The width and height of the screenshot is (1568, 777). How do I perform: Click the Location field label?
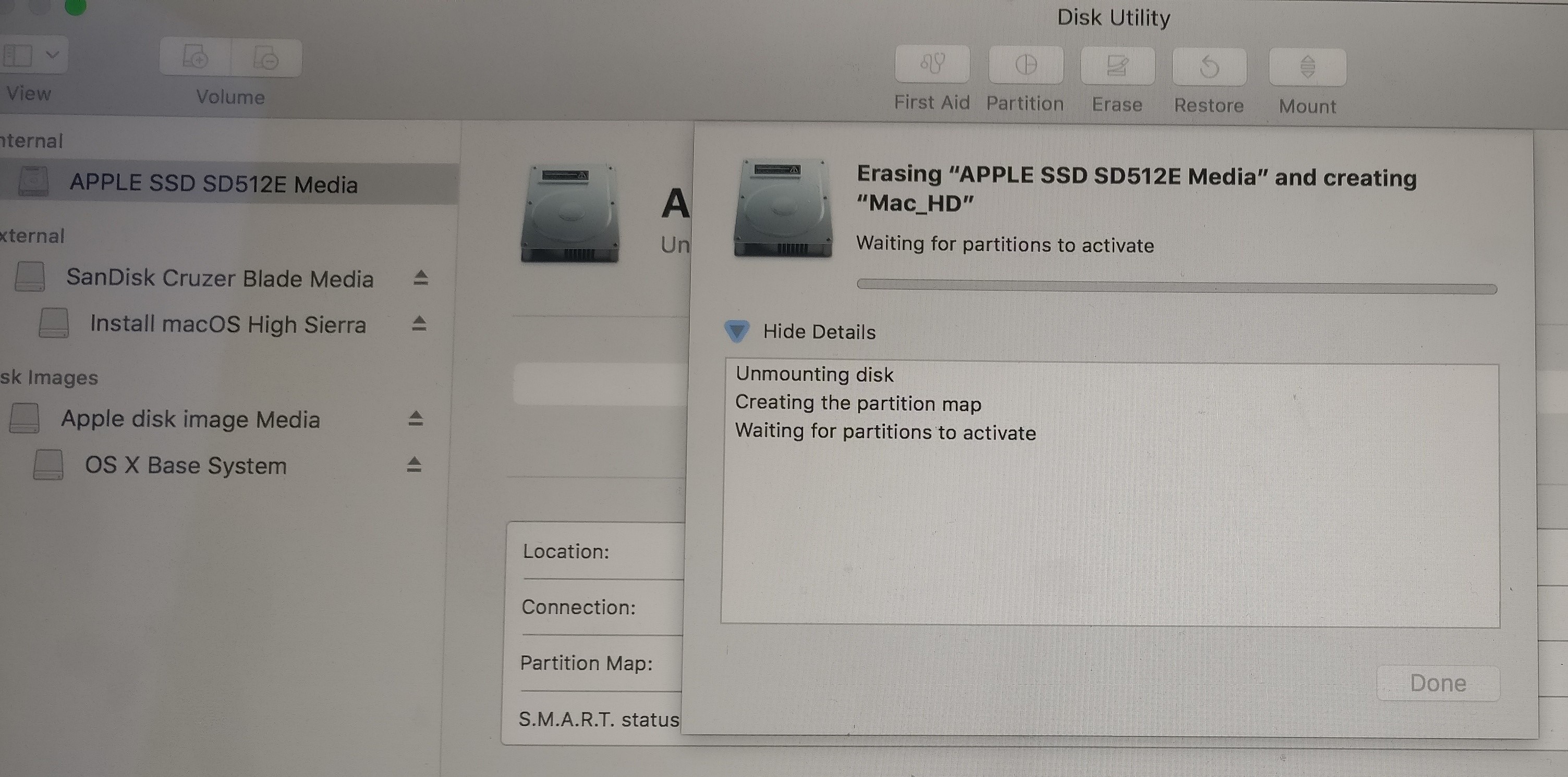(566, 551)
